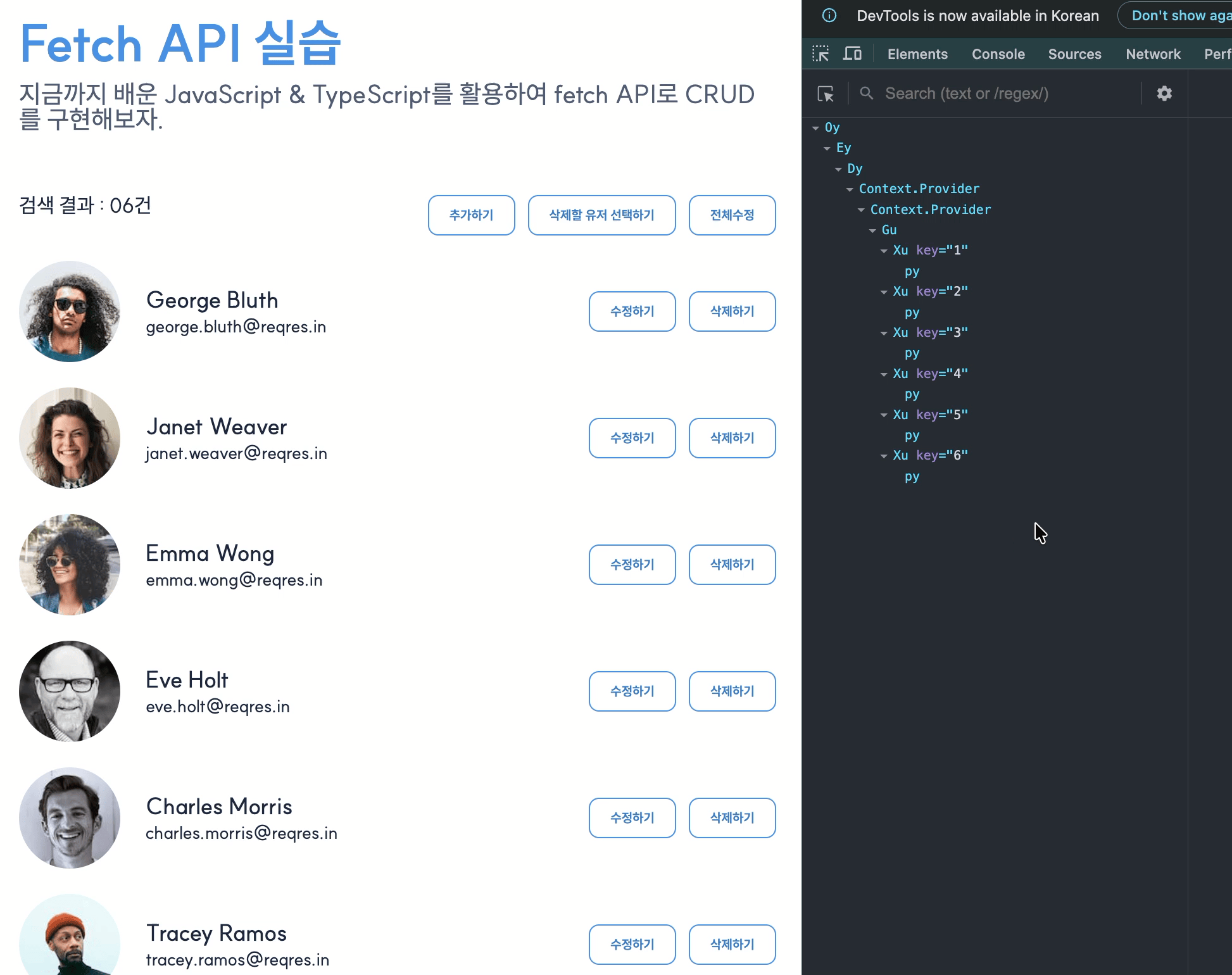Click 삭제할 유저 선택하기 button
This screenshot has height=975, width=1232.
[x=601, y=215]
